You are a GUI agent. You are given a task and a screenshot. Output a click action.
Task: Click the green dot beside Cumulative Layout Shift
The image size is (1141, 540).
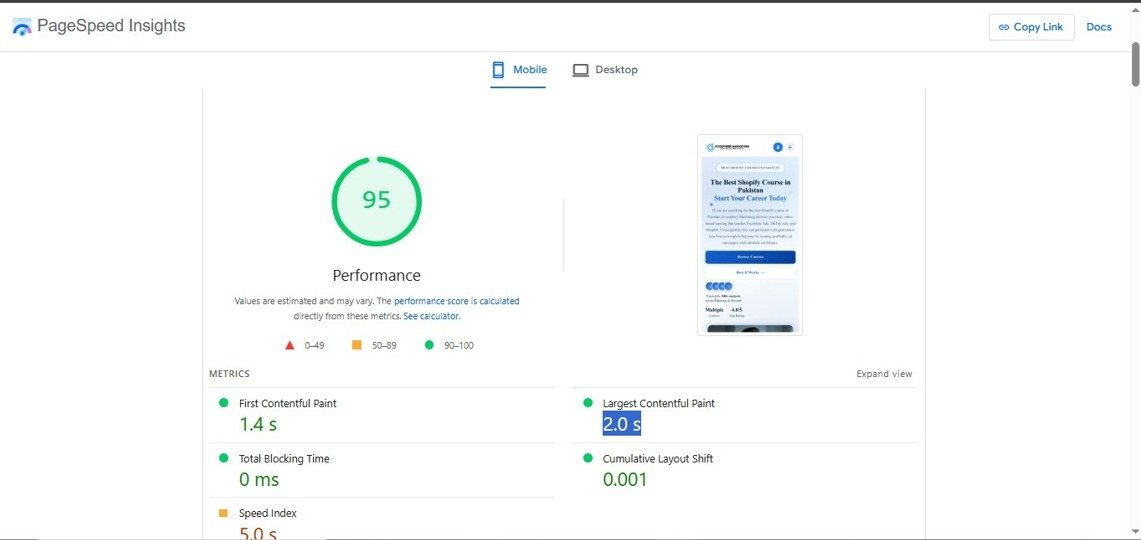click(x=587, y=458)
